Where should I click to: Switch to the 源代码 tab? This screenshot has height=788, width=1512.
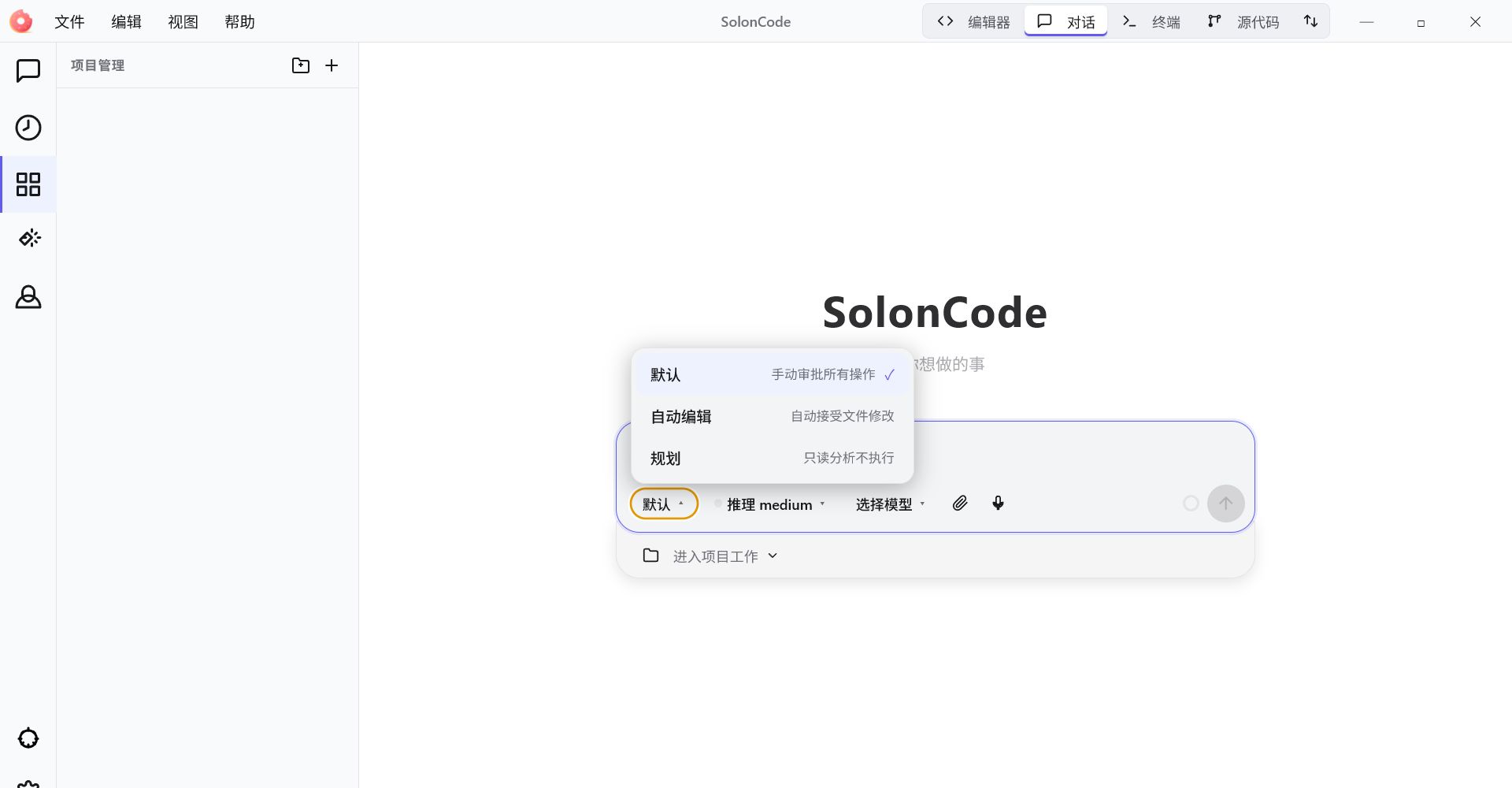click(x=1243, y=22)
